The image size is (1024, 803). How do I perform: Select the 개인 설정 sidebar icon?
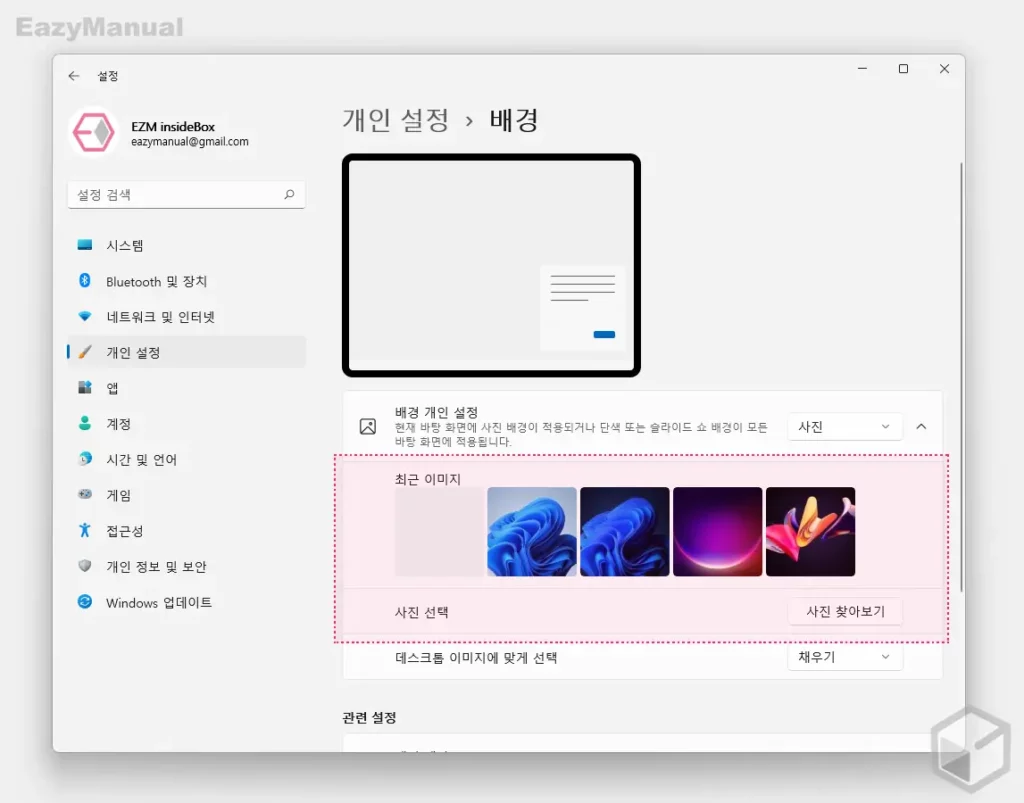click(140, 352)
